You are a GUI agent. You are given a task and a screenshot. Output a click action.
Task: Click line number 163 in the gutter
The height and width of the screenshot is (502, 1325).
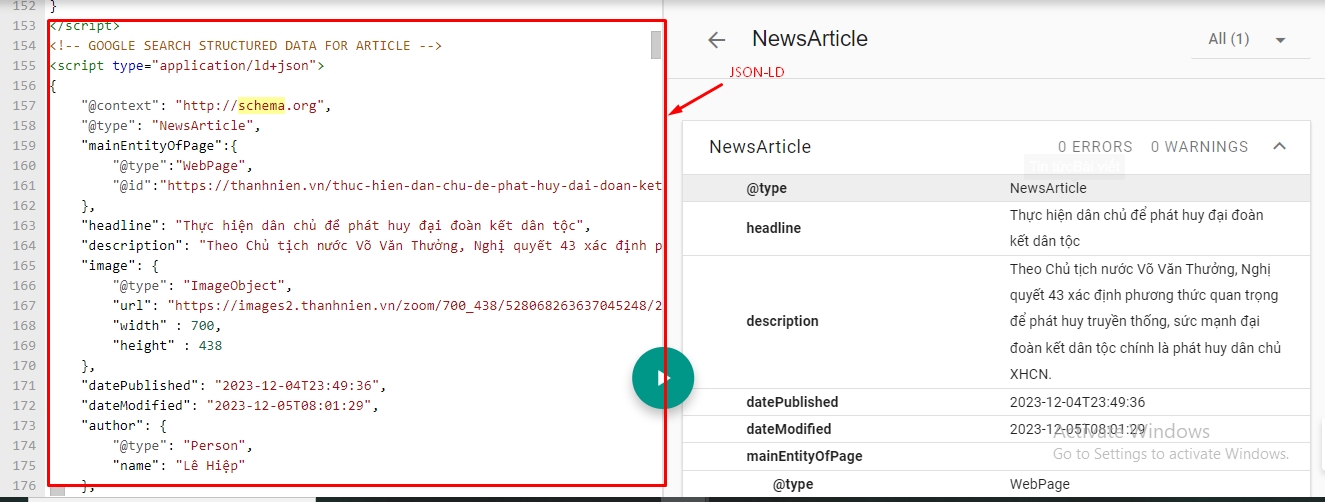(x=24, y=225)
